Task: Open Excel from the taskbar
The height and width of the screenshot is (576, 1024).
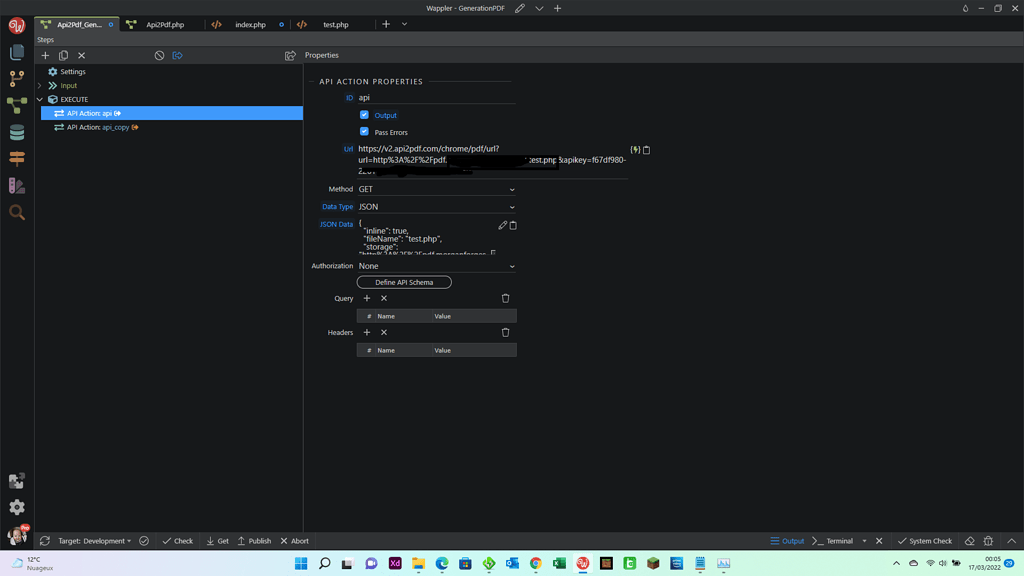Action: point(559,563)
